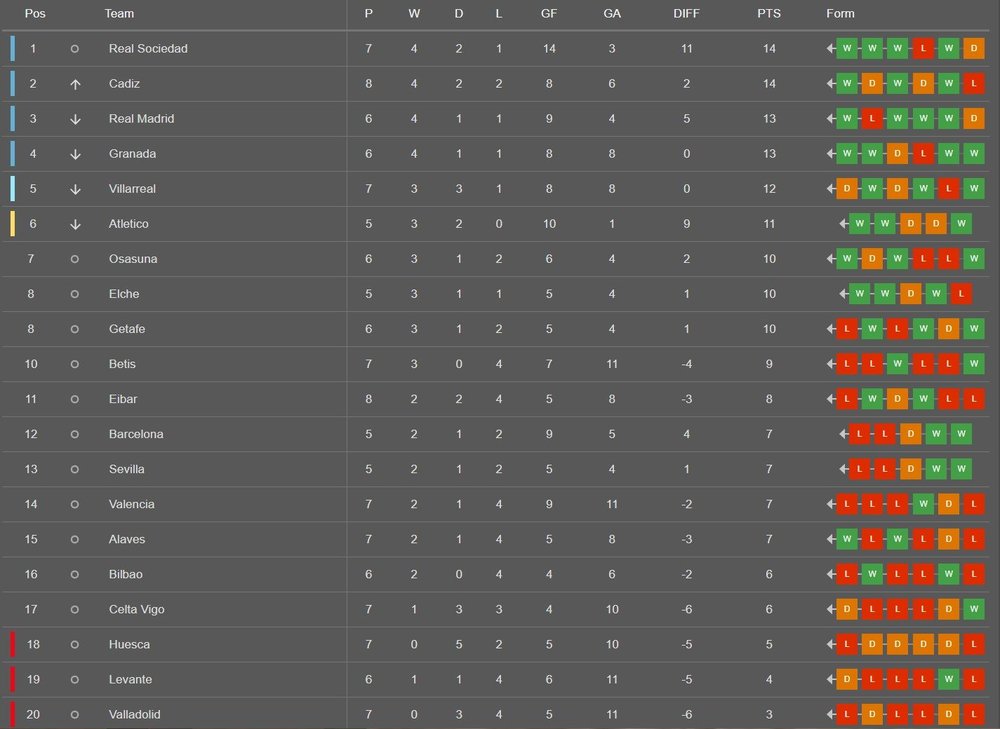Image resolution: width=1000 pixels, height=729 pixels.
Task: Select the Valladolid team name
Action: [135, 714]
